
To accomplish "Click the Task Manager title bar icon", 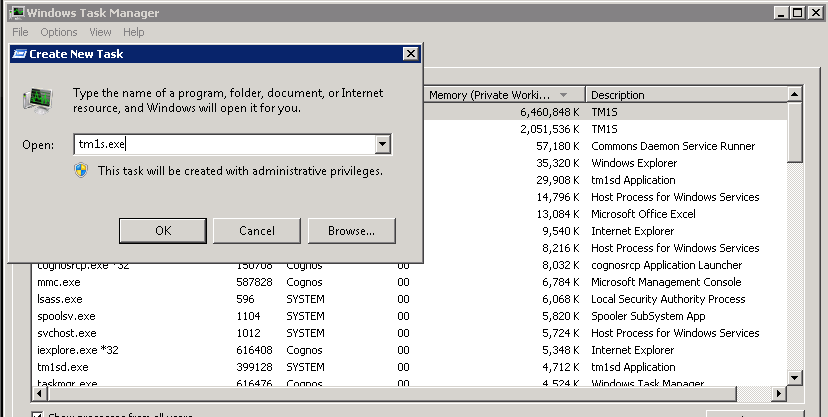I will coord(17,13).
